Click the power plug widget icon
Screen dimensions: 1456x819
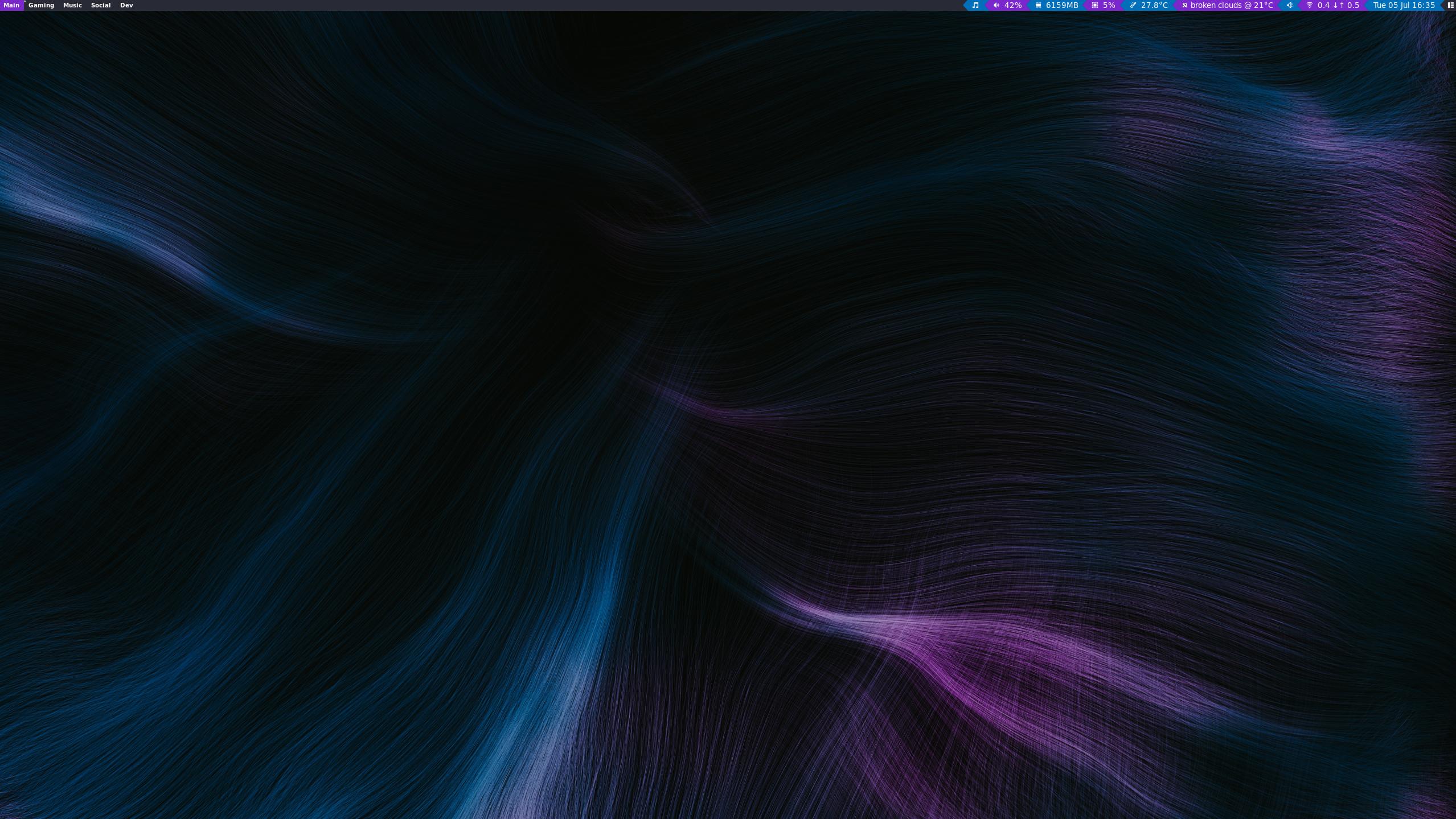(1289, 5)
